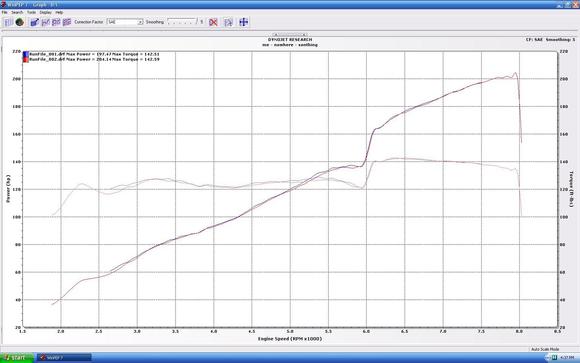Click the DYNOJET RESEARCH graph title
This screenshot has width=580, height=363.
pos(290,40)
